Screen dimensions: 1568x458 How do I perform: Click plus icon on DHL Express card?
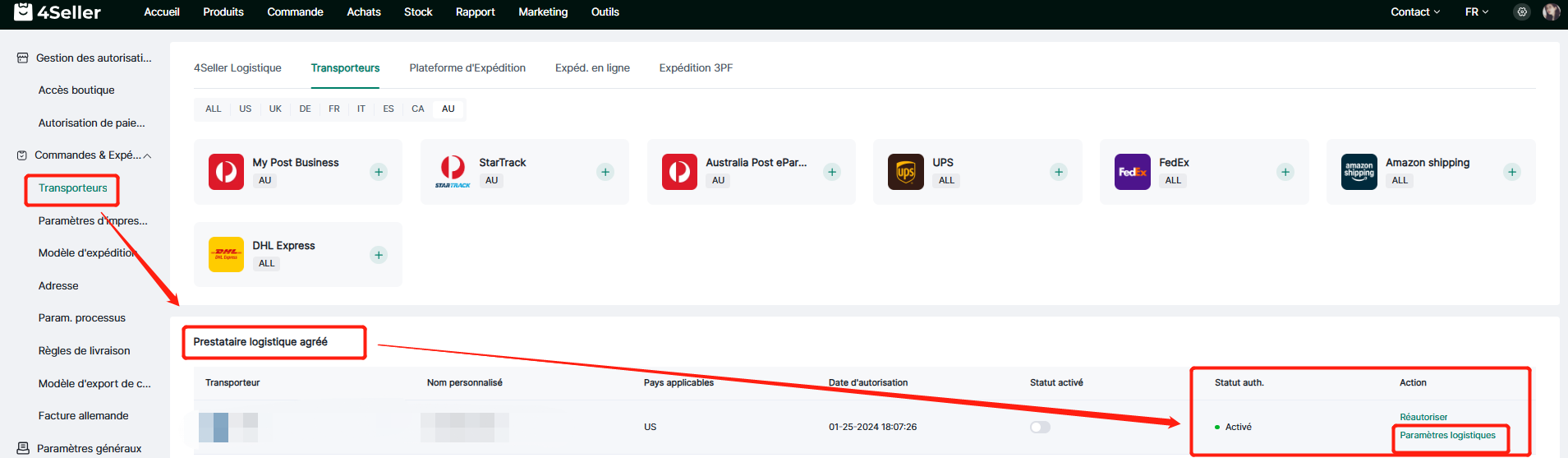click(x=379, y=255)
